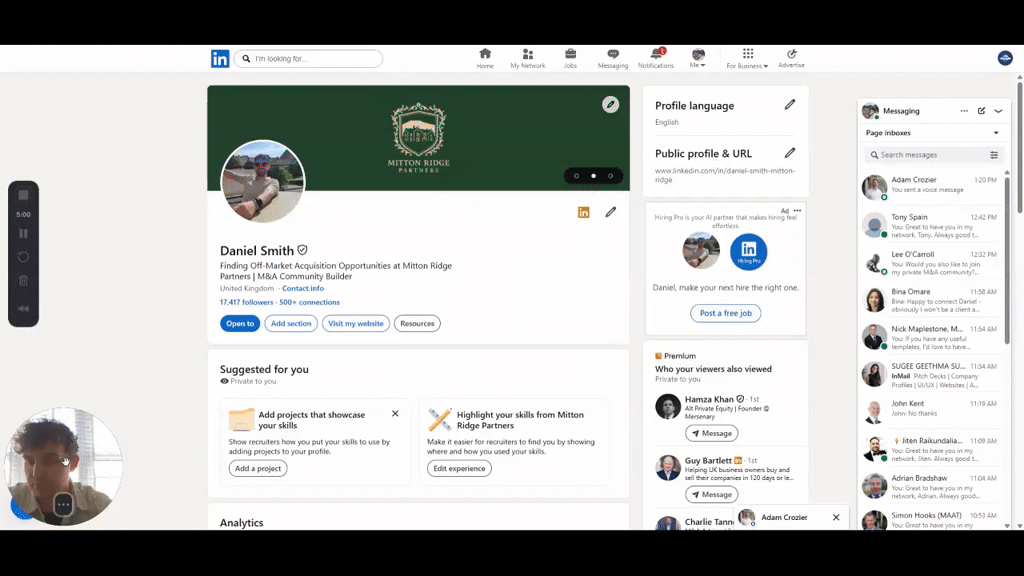Screen dimensions: 1024x576
Task: Open Jiten Raikundalia conversation
Action: 931,449
